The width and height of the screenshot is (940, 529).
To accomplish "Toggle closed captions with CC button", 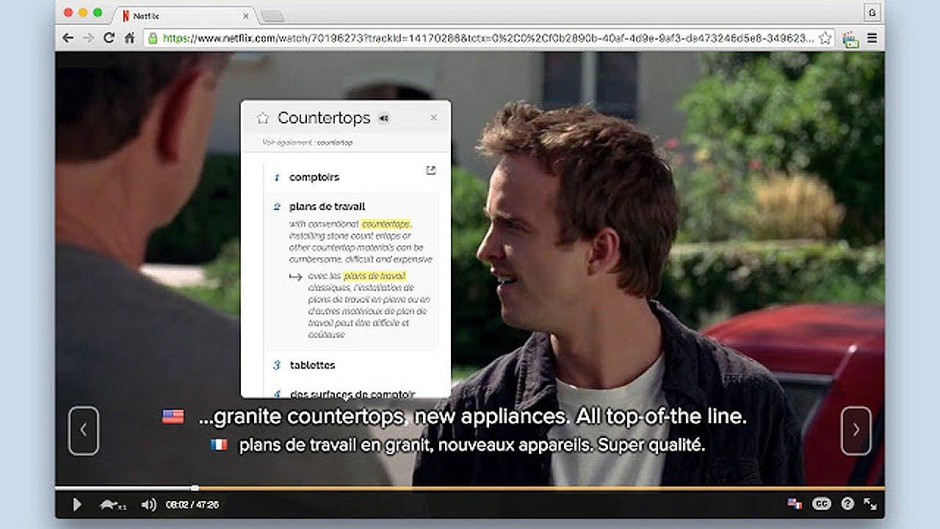I will 821,504.
